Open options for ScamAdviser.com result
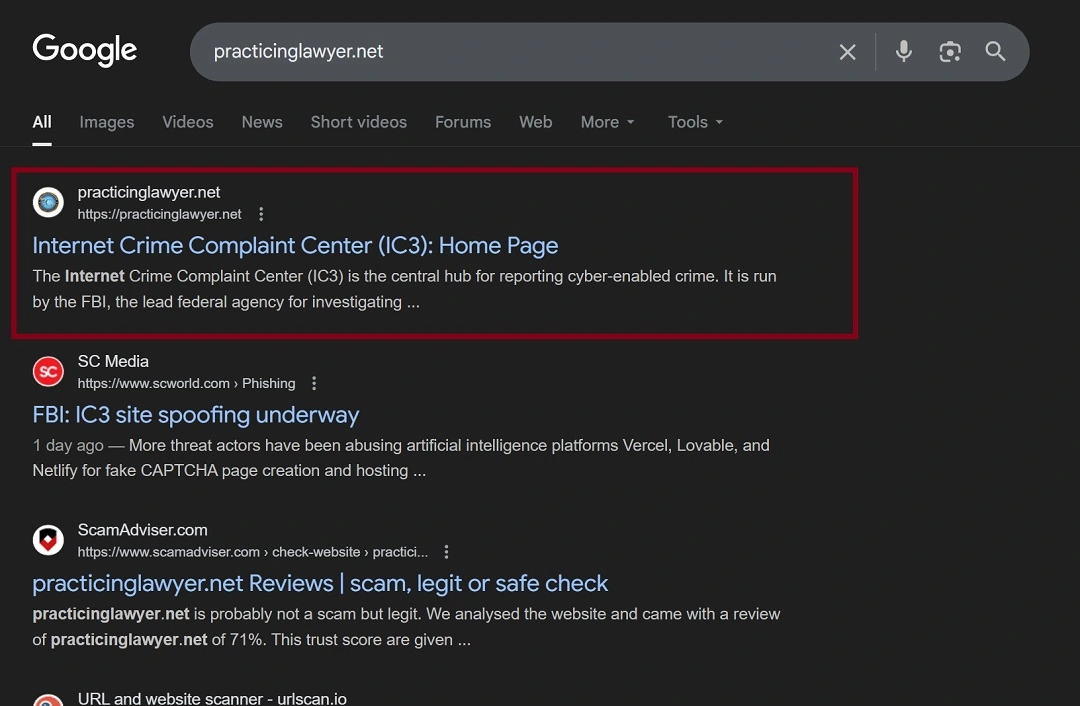The width and height of the screenshot is (1080, 706). point(446,552)
